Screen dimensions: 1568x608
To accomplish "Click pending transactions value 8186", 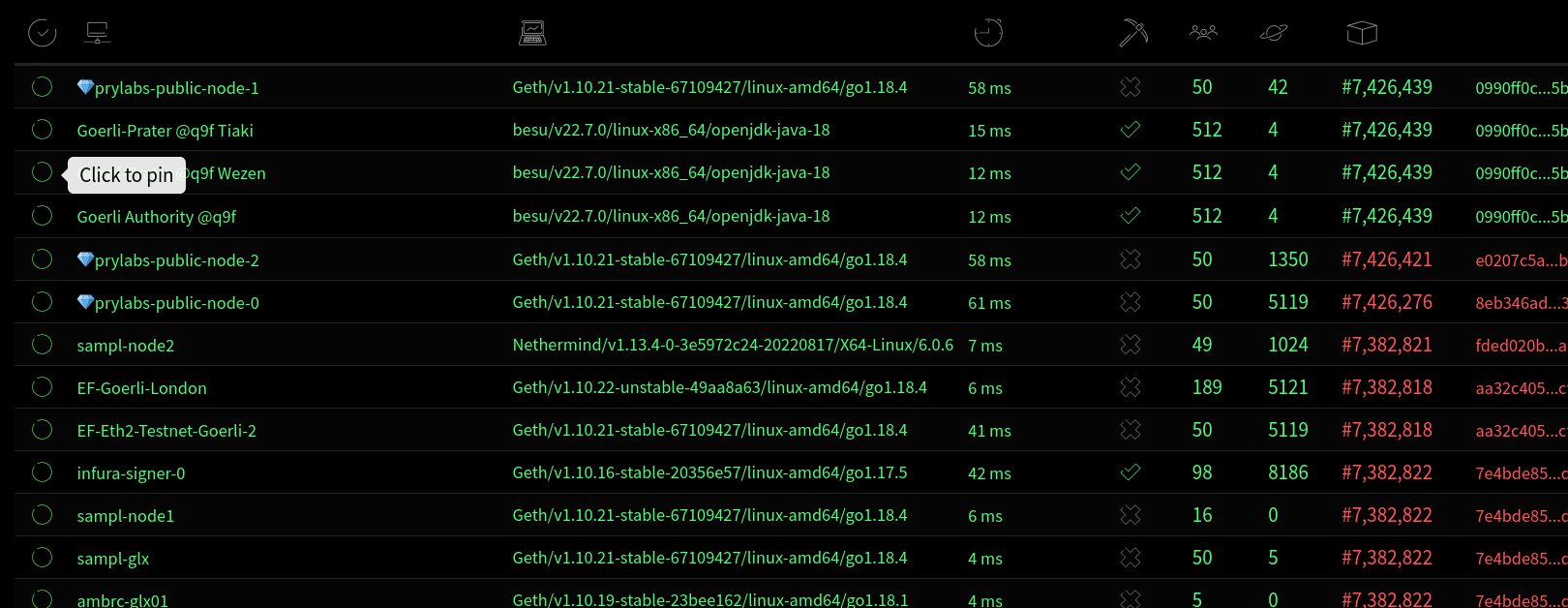I will pos(1288,472).
